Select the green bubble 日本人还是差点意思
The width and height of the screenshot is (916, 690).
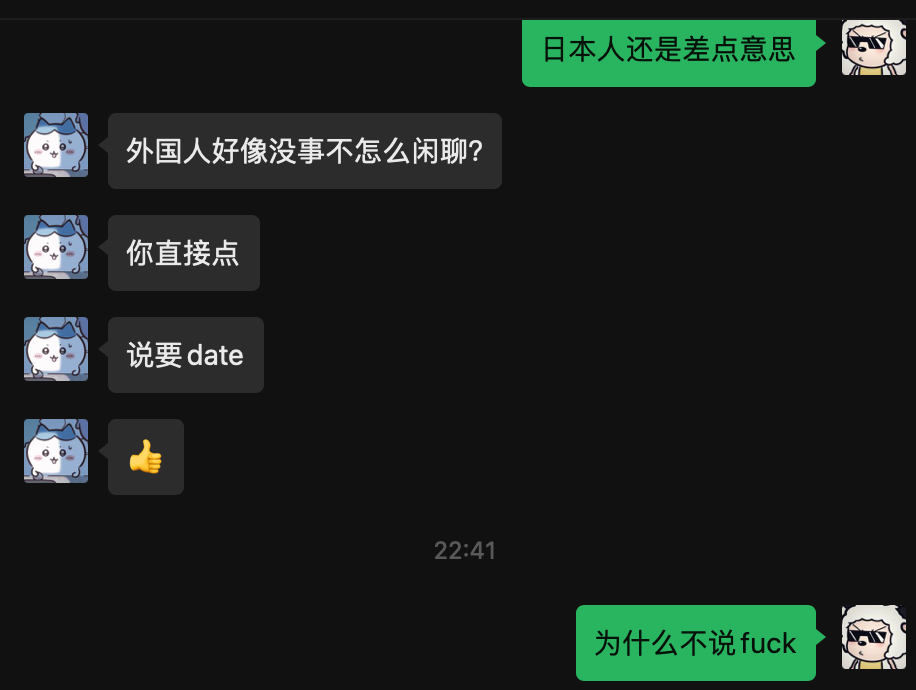point(669,53)
